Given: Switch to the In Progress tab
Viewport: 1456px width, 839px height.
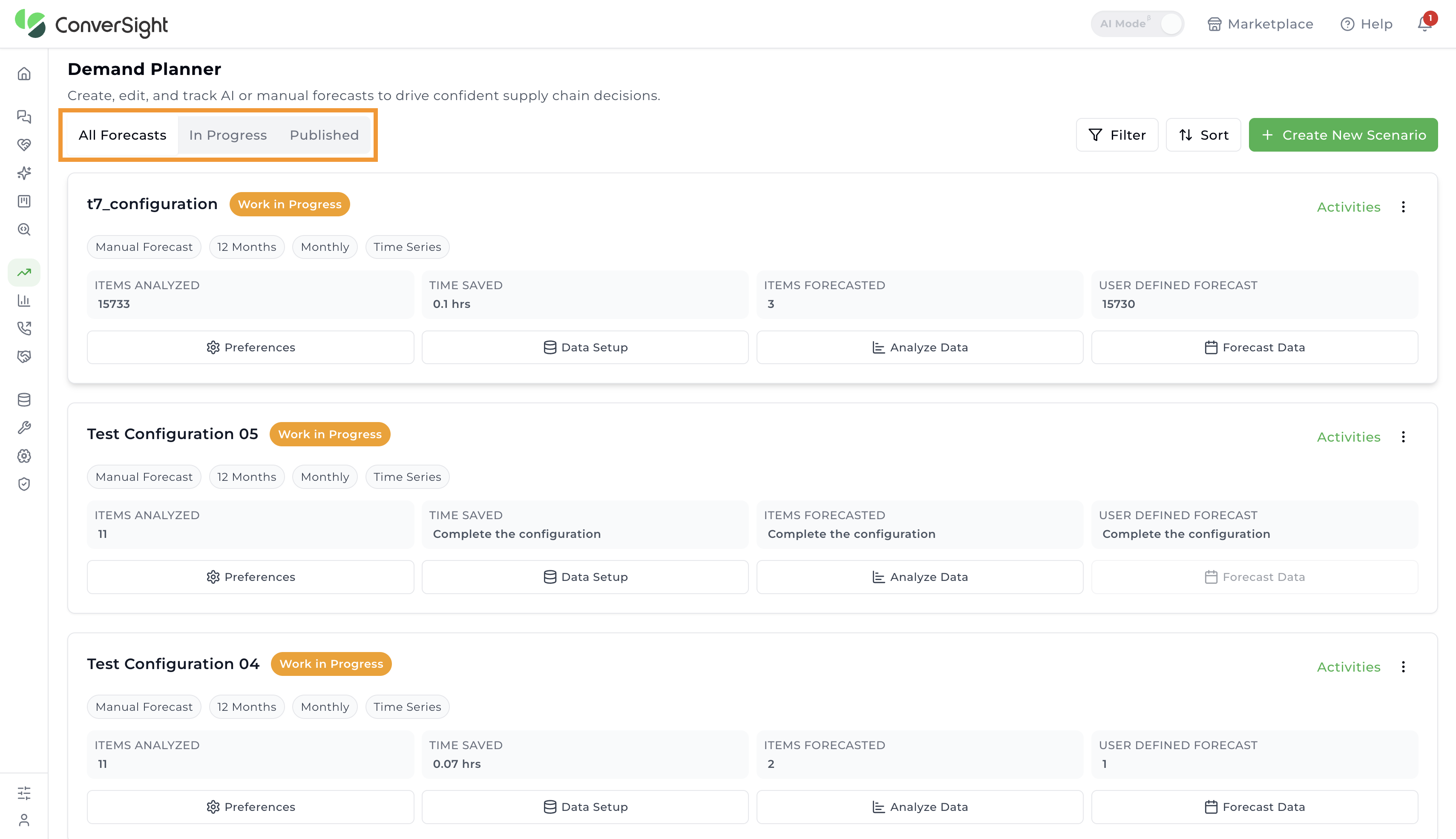Looking at the screenshot, I should tap(227, 135).
